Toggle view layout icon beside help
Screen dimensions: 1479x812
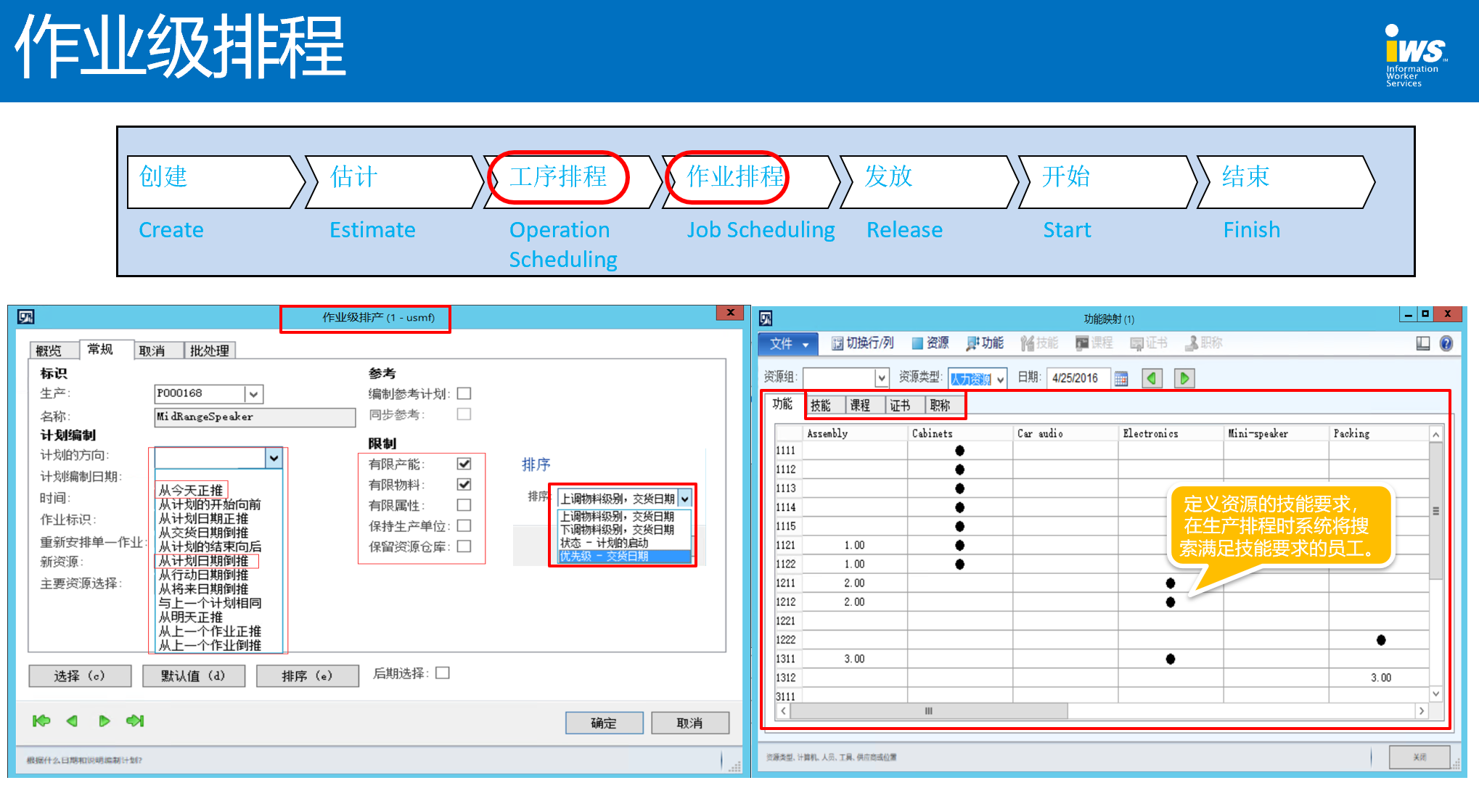(x=1423, y=343)
